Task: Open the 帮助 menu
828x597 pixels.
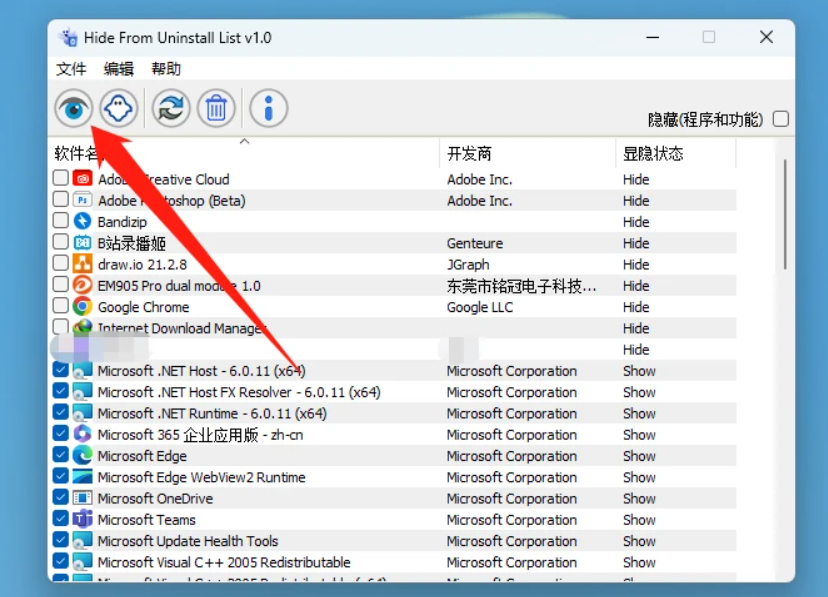Action: pyautogui.click(x=166, y=69)
